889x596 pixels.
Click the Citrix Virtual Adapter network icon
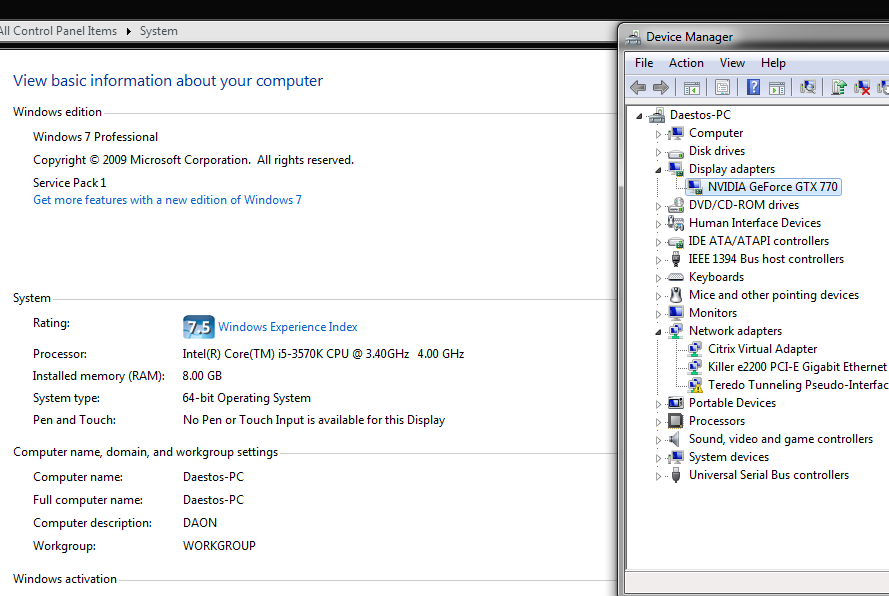click(x=695, y=349)
